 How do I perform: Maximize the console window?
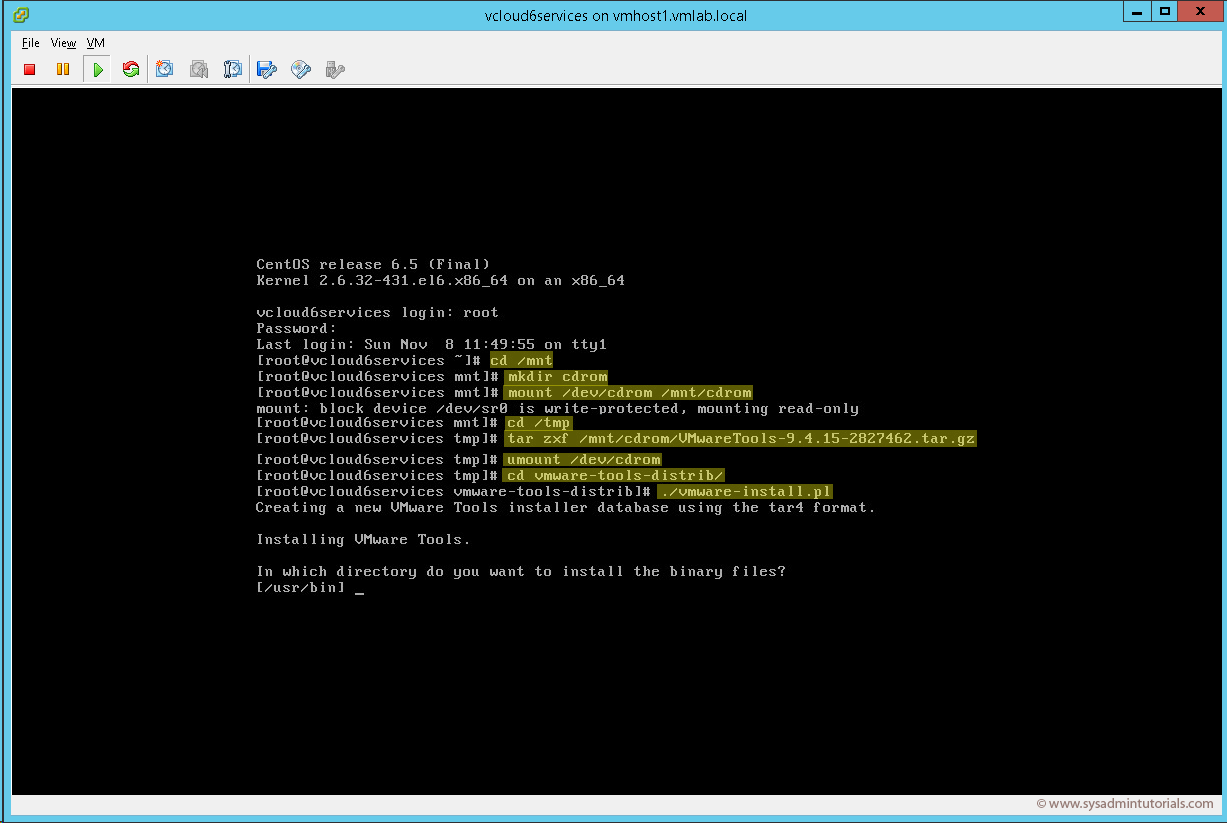pos(1166,11)
